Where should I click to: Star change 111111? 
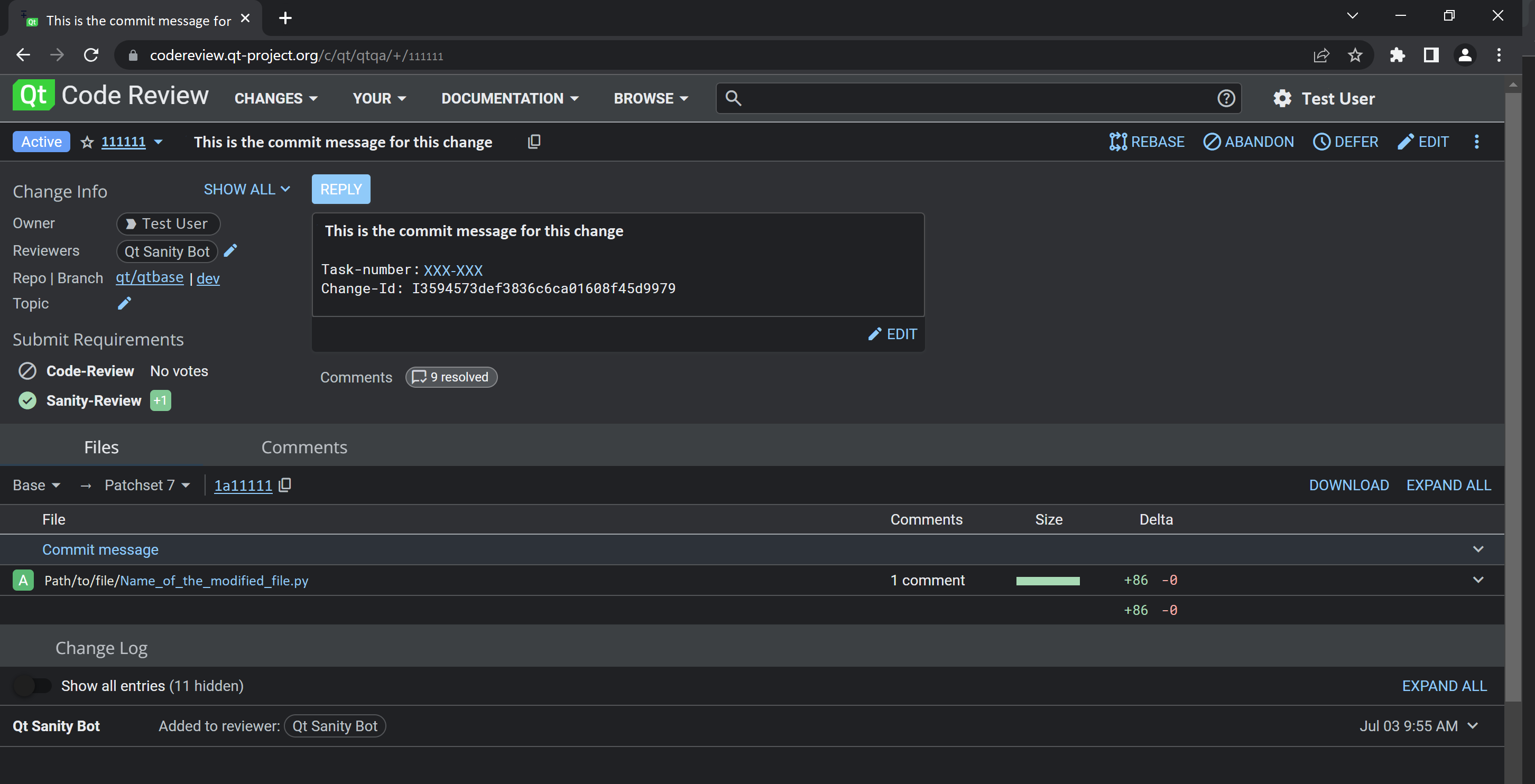[x=87, y=142]
